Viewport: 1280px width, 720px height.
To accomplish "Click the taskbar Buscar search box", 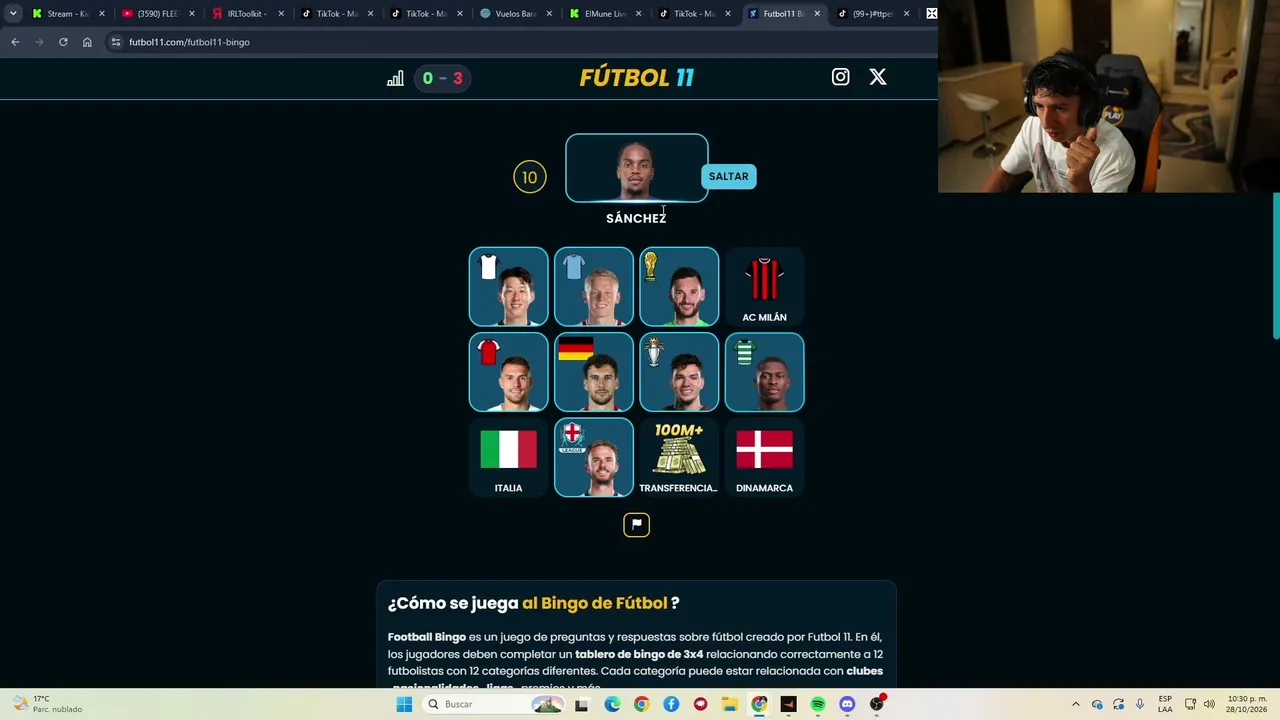I will 492,704.
